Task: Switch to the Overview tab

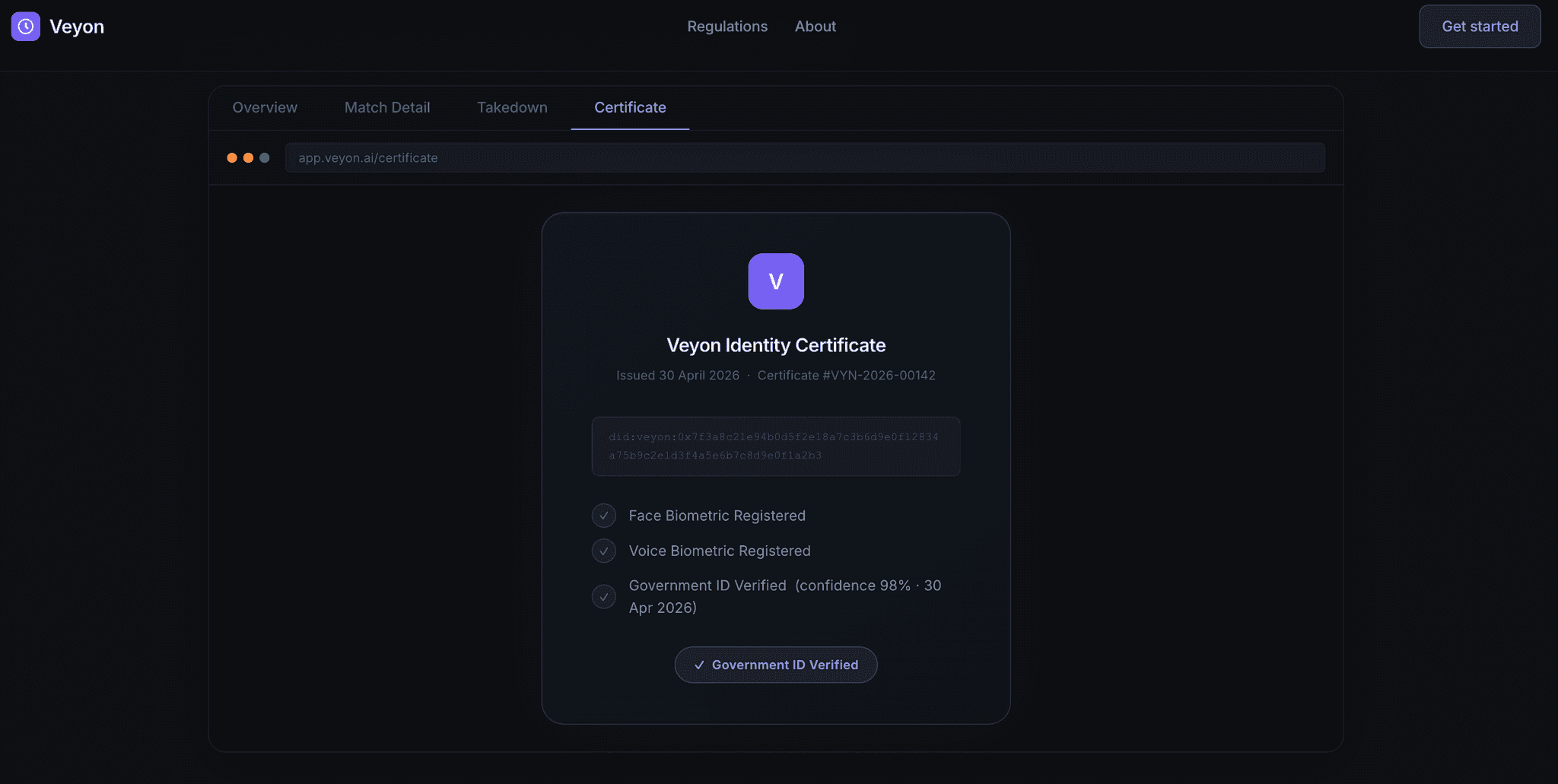Action: pyautogui.click(x=265, y=107)
